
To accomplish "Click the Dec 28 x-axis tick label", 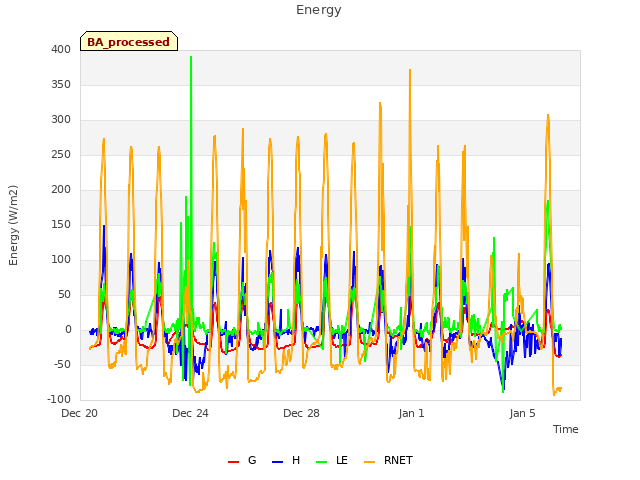I will 301,413.
